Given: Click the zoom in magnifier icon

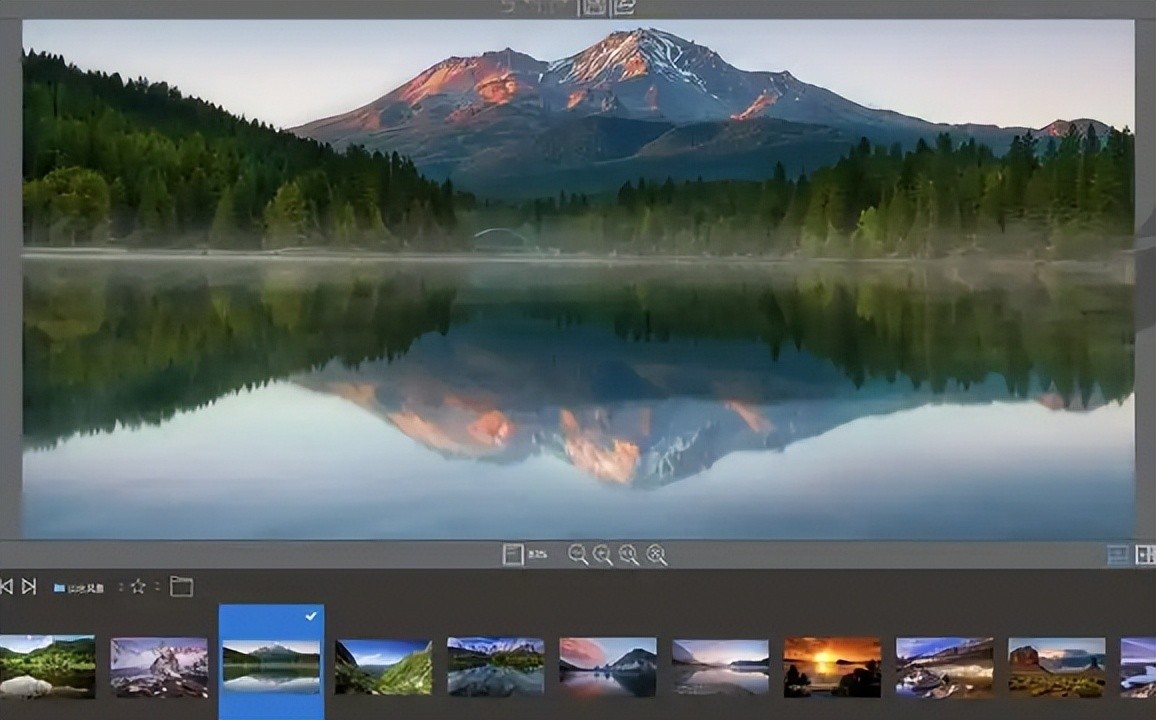Looking at the screenshot, I should click(603, 555).
